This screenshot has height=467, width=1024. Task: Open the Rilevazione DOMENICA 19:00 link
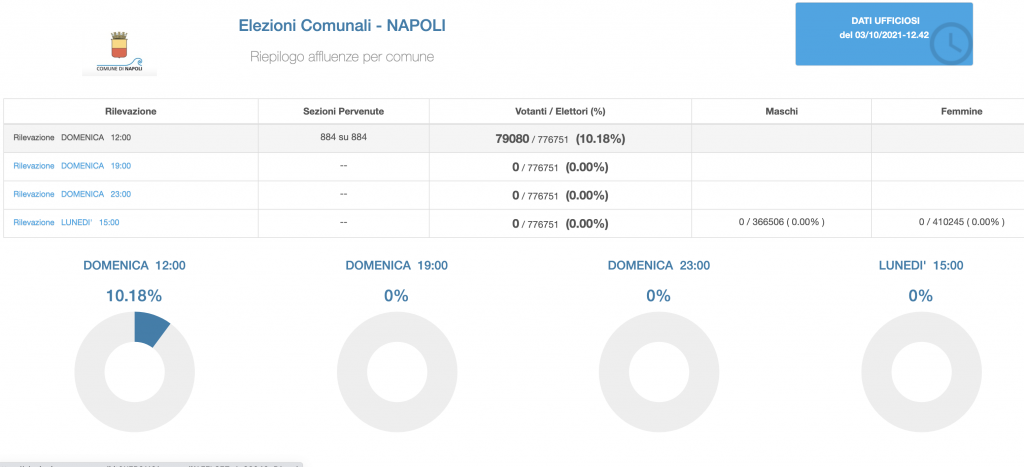click(x=72, y=166)
